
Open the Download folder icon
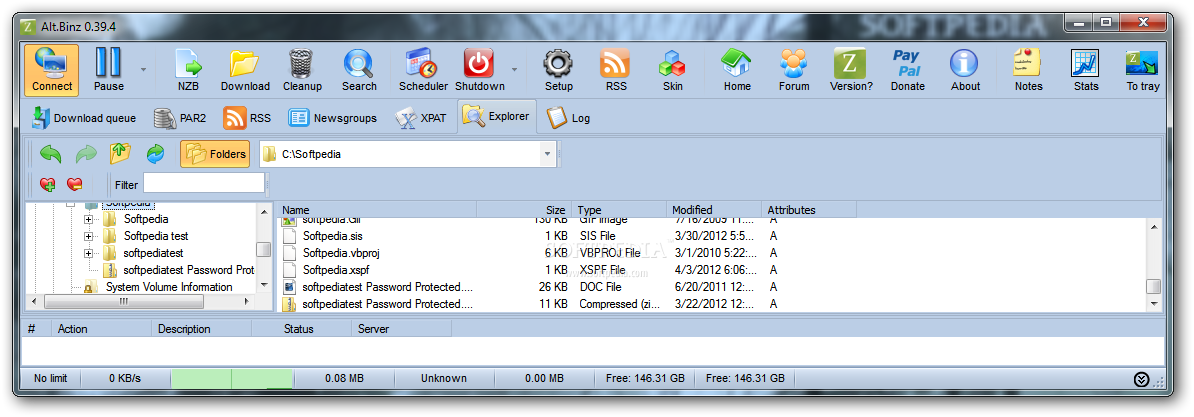coord(245,69)
